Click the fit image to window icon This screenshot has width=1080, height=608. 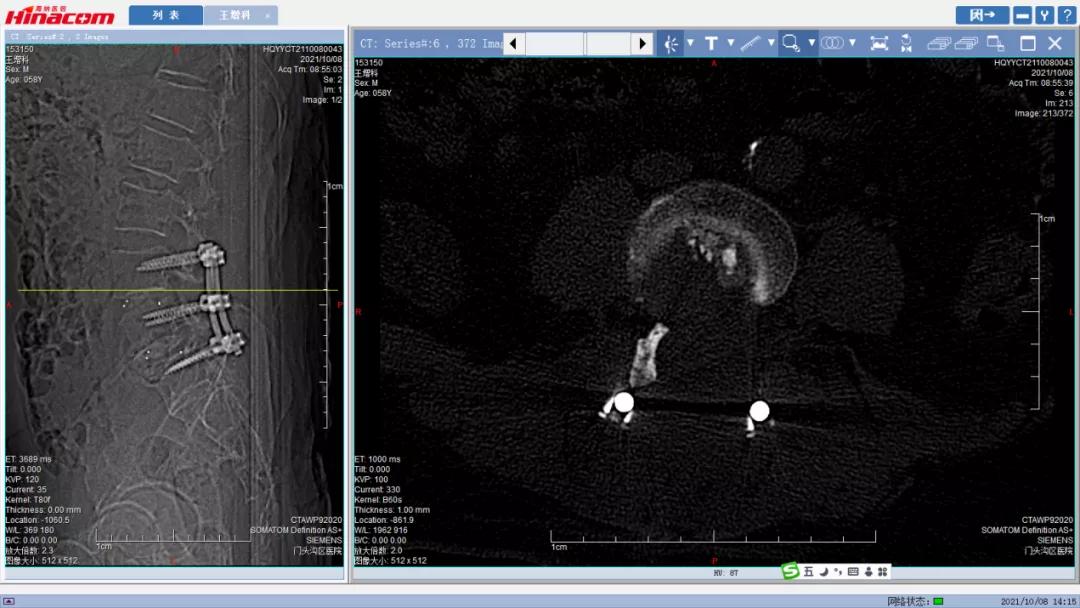pyautogui.click(x=880, y=43)
